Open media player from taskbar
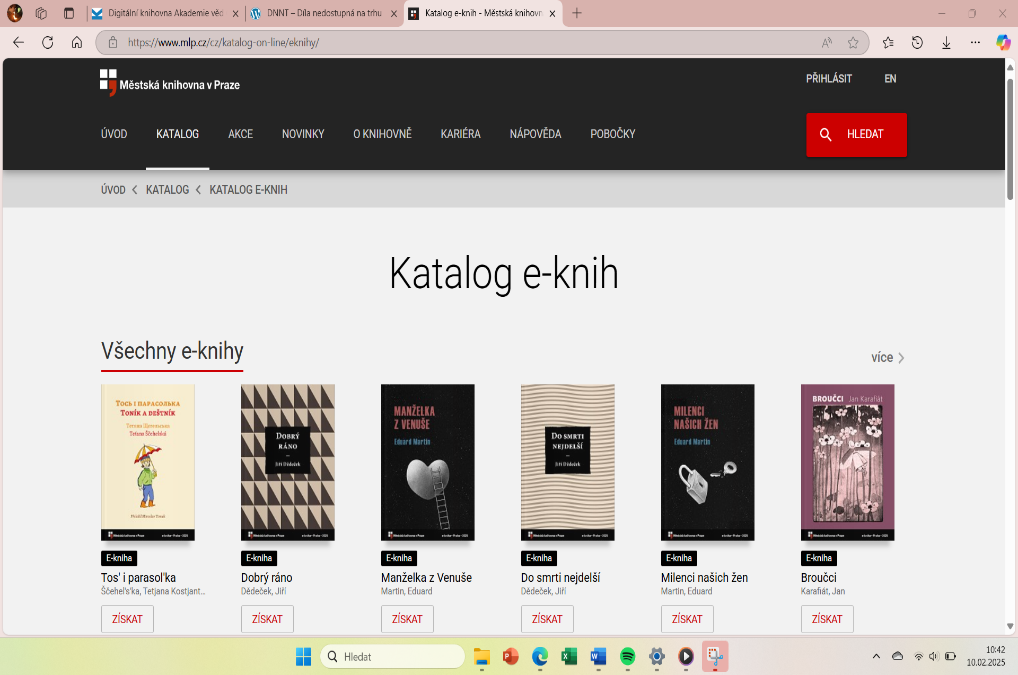Viewport: 1018px width, 675px height. (686, 657)
